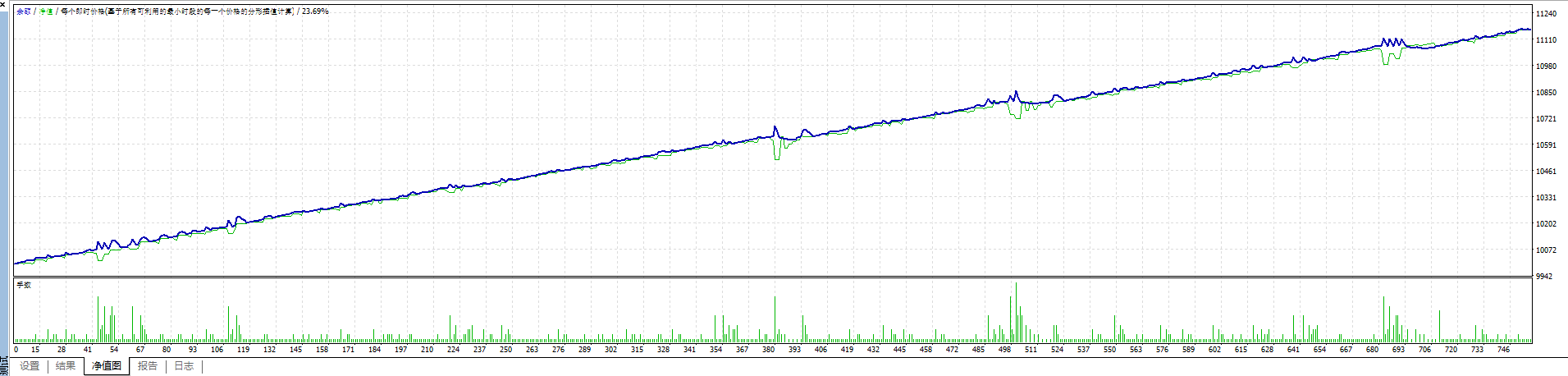Click the 9942 y-axis value
Screen dimensions: 1568x376
[1543, 277]
